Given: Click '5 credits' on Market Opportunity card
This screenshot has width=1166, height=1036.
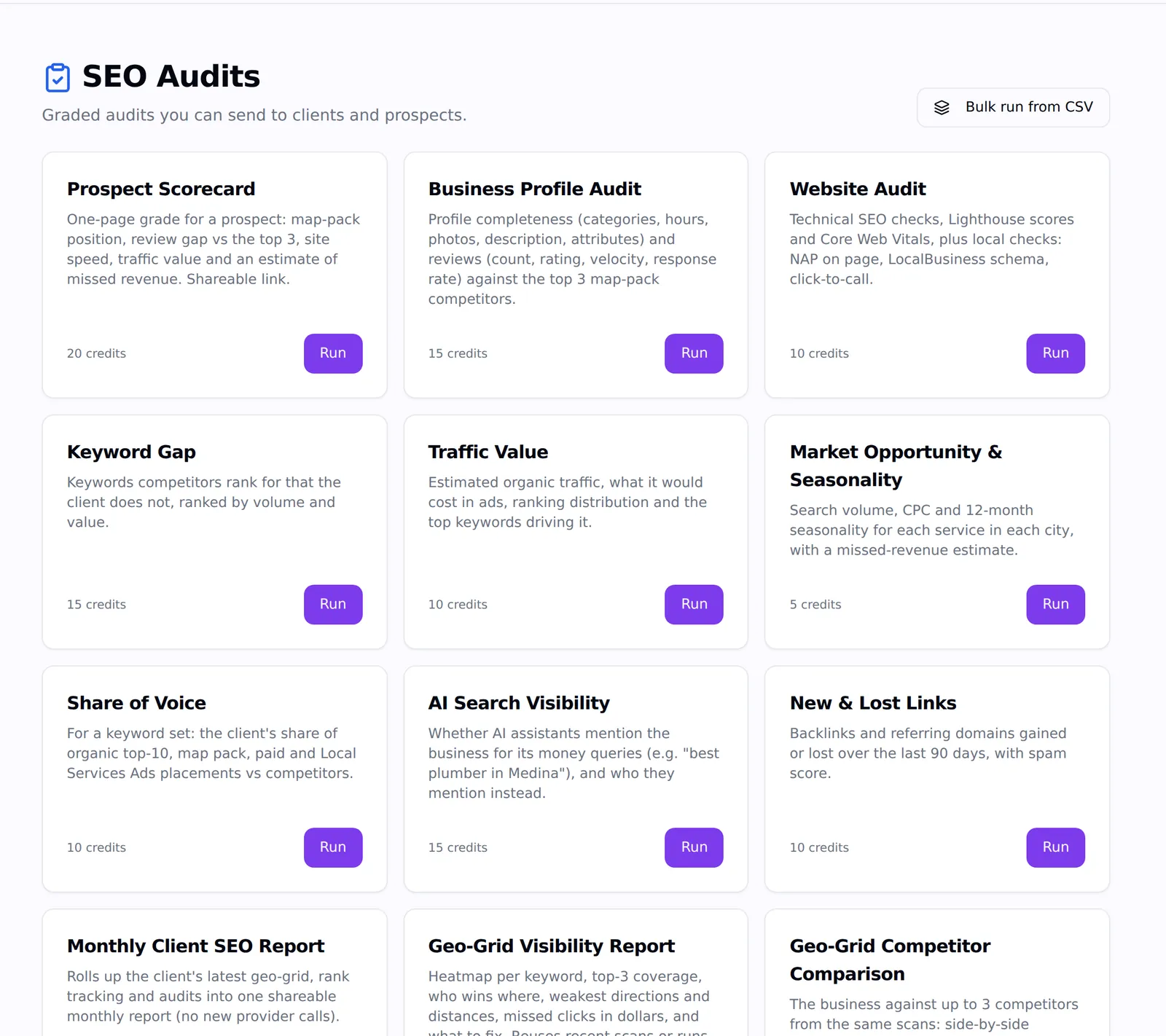Looking at the screenshot, I should click(x=815, y=605).
